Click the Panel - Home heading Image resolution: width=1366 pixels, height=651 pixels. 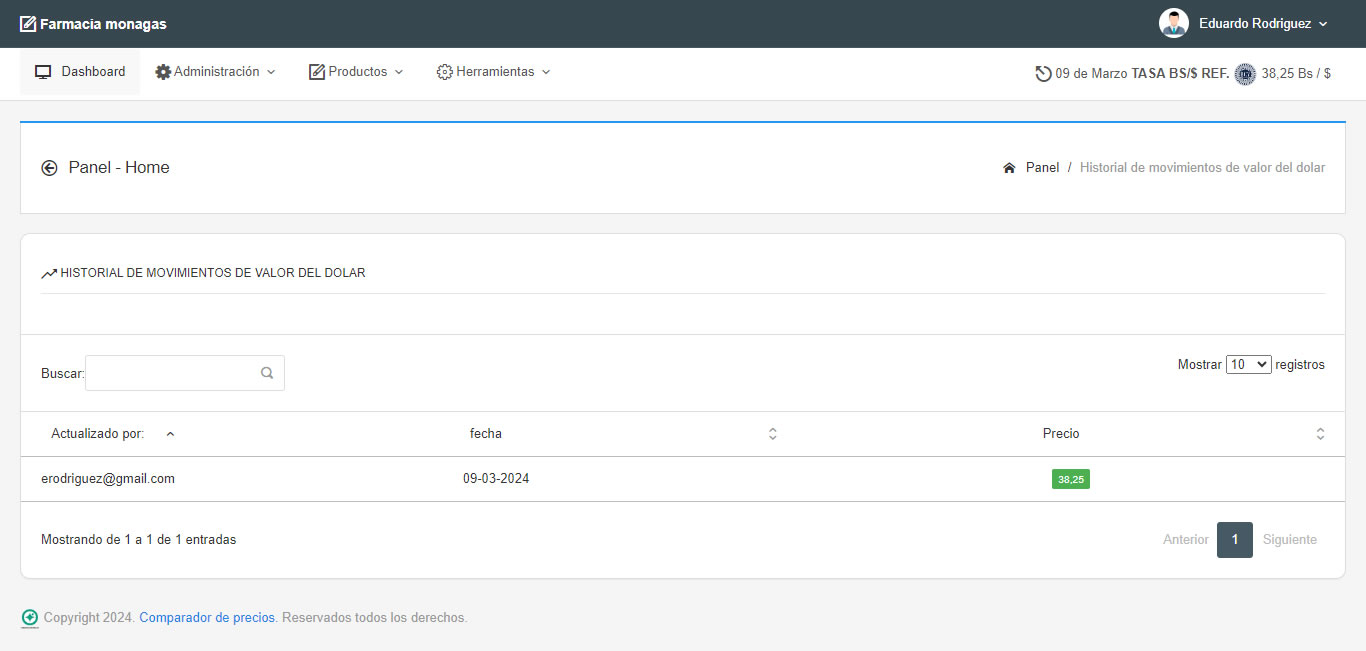point(119,167)
